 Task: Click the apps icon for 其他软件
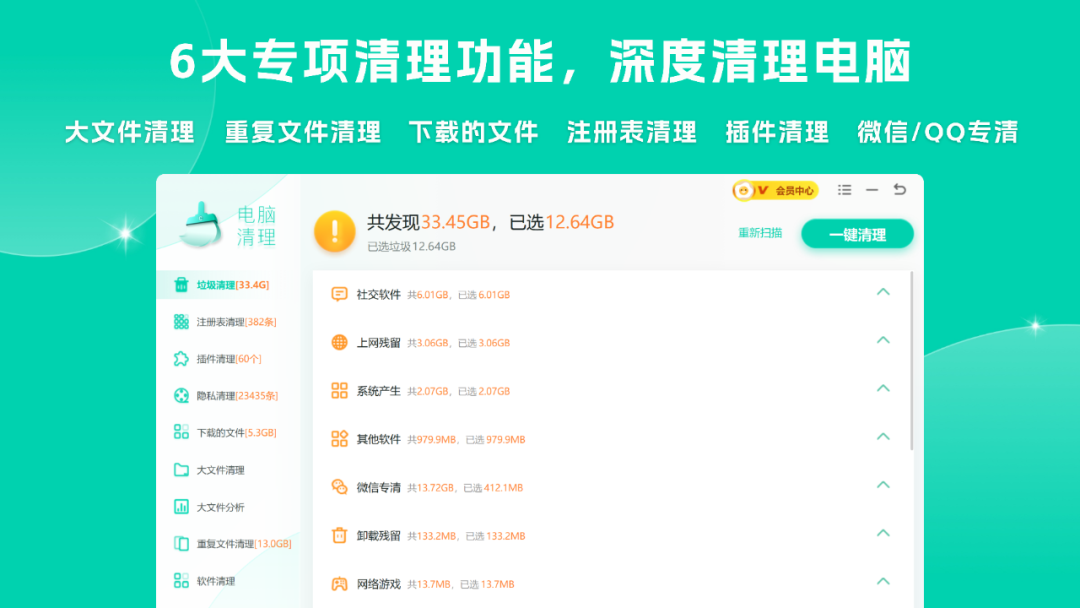point(339,439)
